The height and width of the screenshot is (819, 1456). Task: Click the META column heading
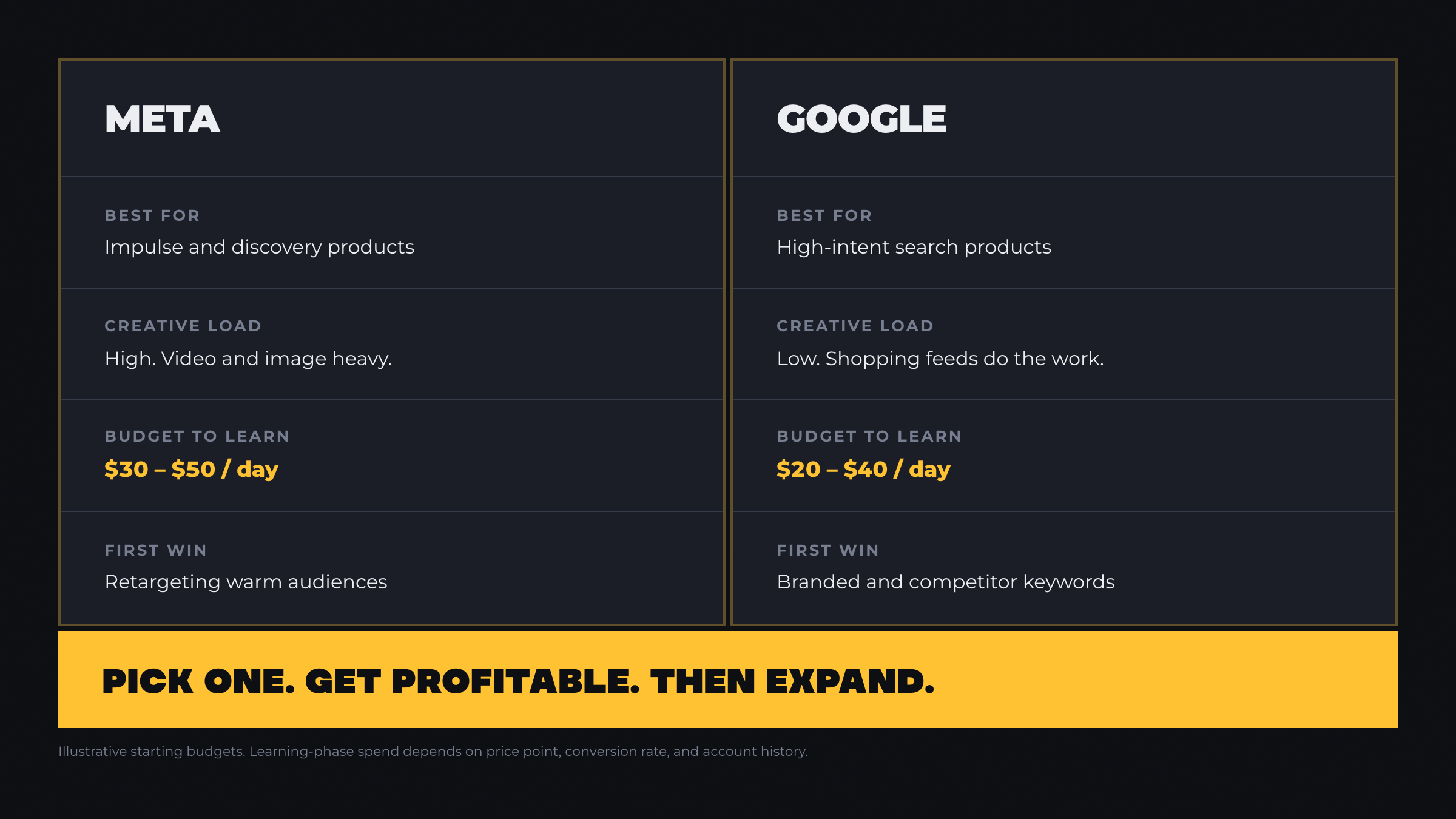[x=162, y=119]
